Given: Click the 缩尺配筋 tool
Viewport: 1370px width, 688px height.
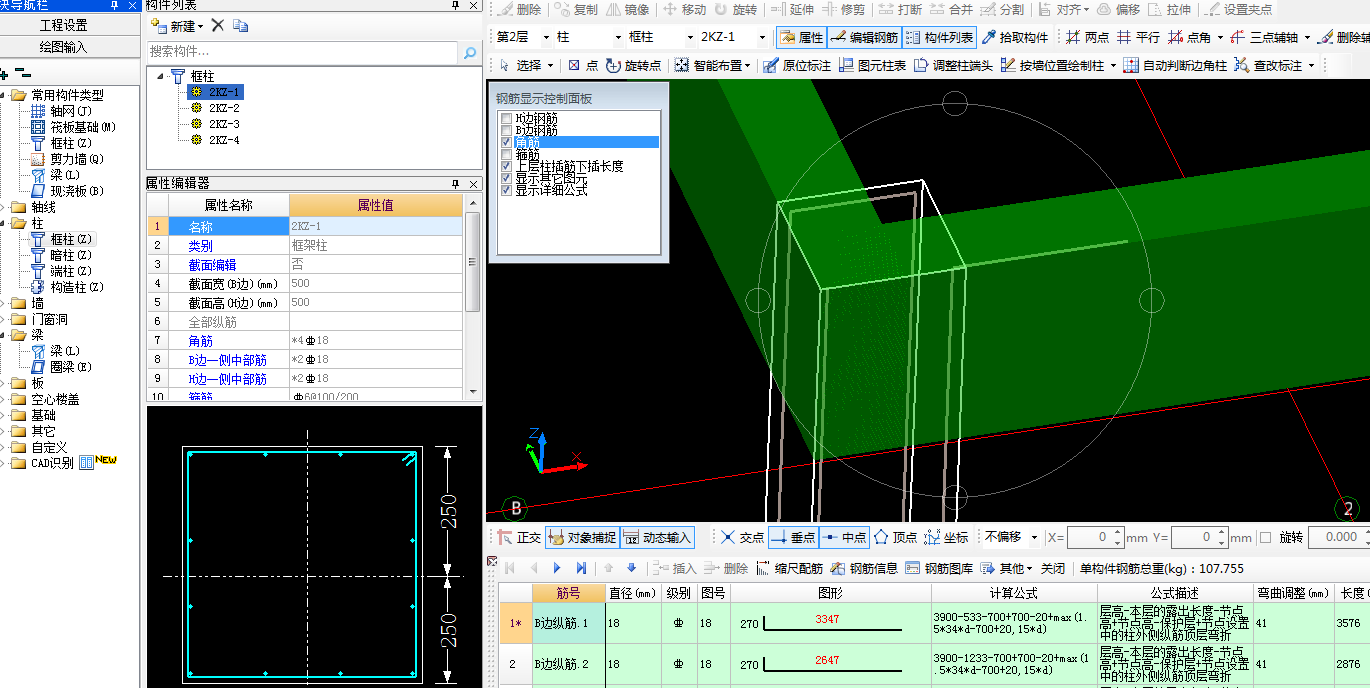Looking at the screenshot, I should 789,568.
